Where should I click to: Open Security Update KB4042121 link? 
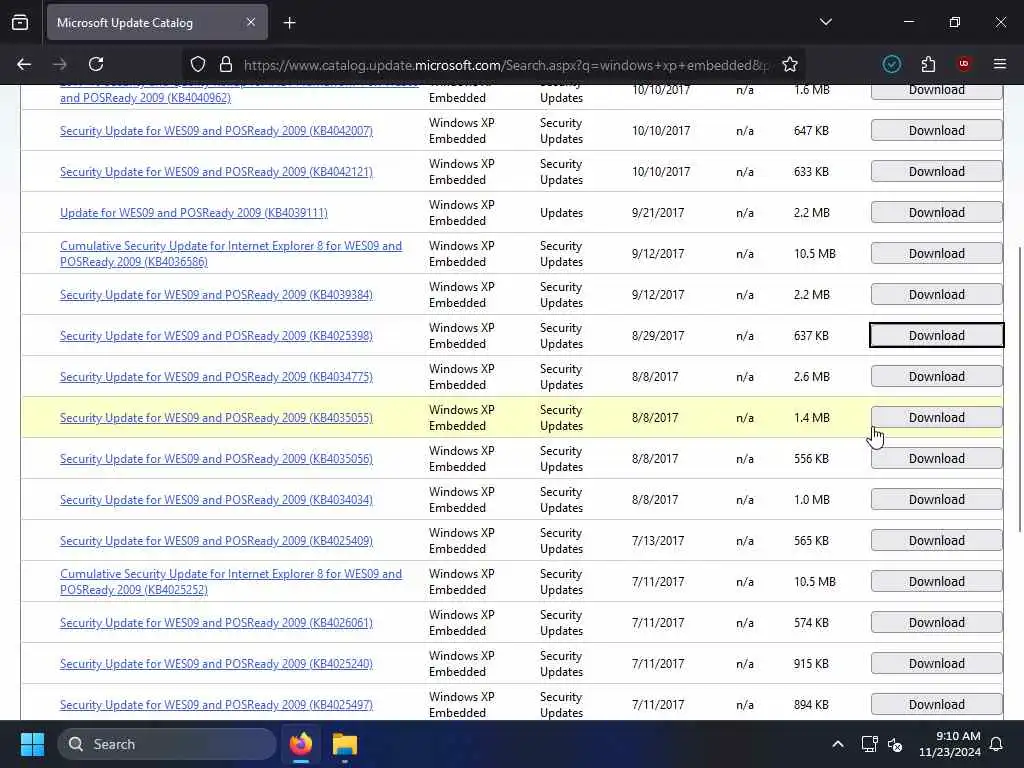click(216, 172)
